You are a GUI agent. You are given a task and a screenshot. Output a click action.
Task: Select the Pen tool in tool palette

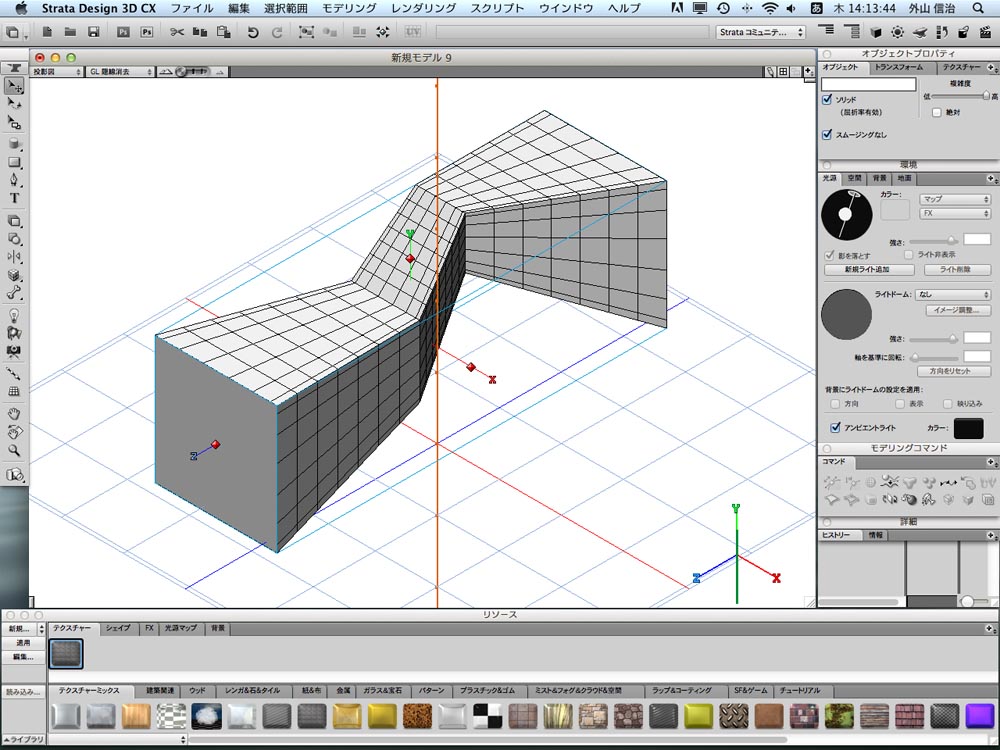(14, 180)
